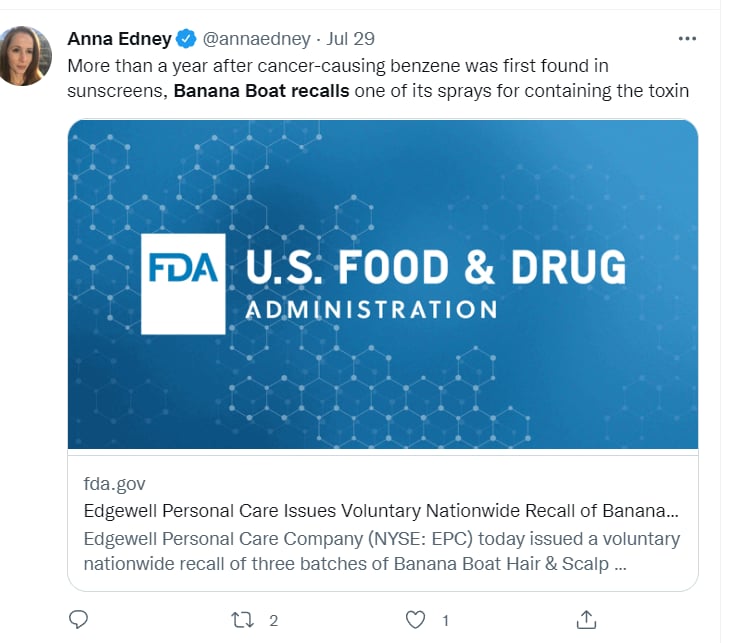Click the card description about three batches
Viewport: 747px width, 643px height.
coord(381,551)
